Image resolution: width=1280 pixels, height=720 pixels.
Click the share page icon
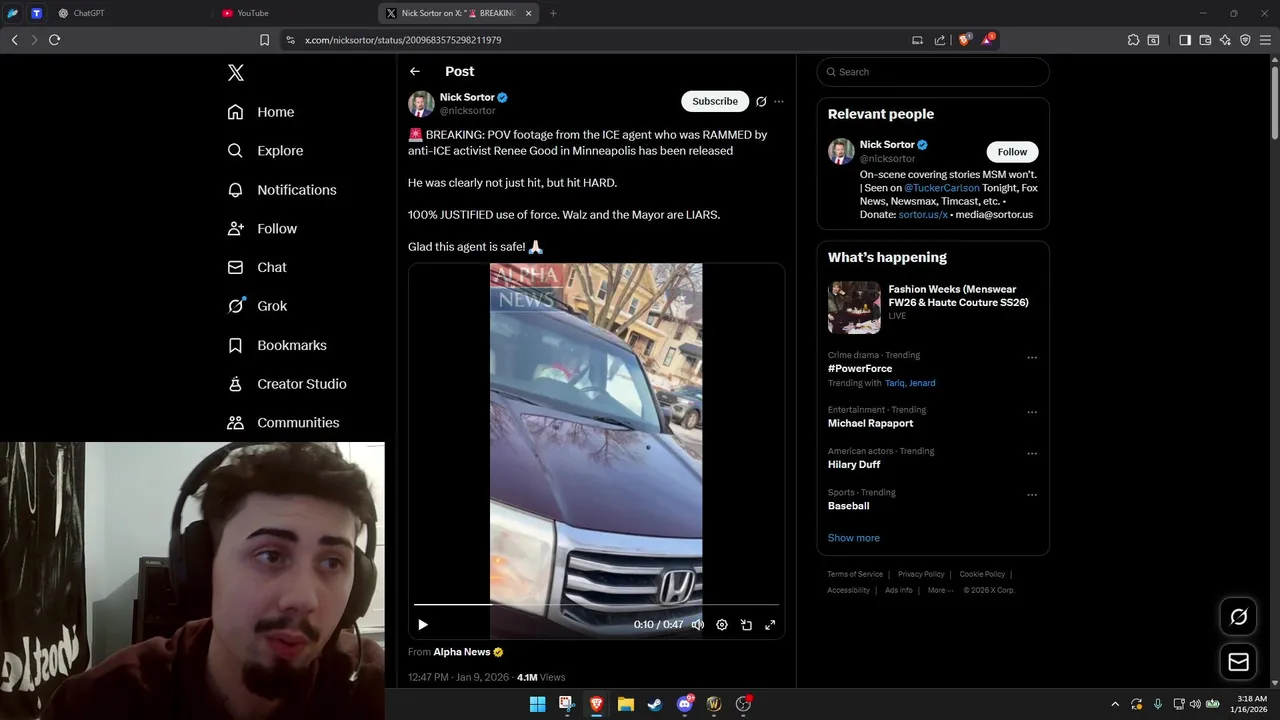coord(940,40)
